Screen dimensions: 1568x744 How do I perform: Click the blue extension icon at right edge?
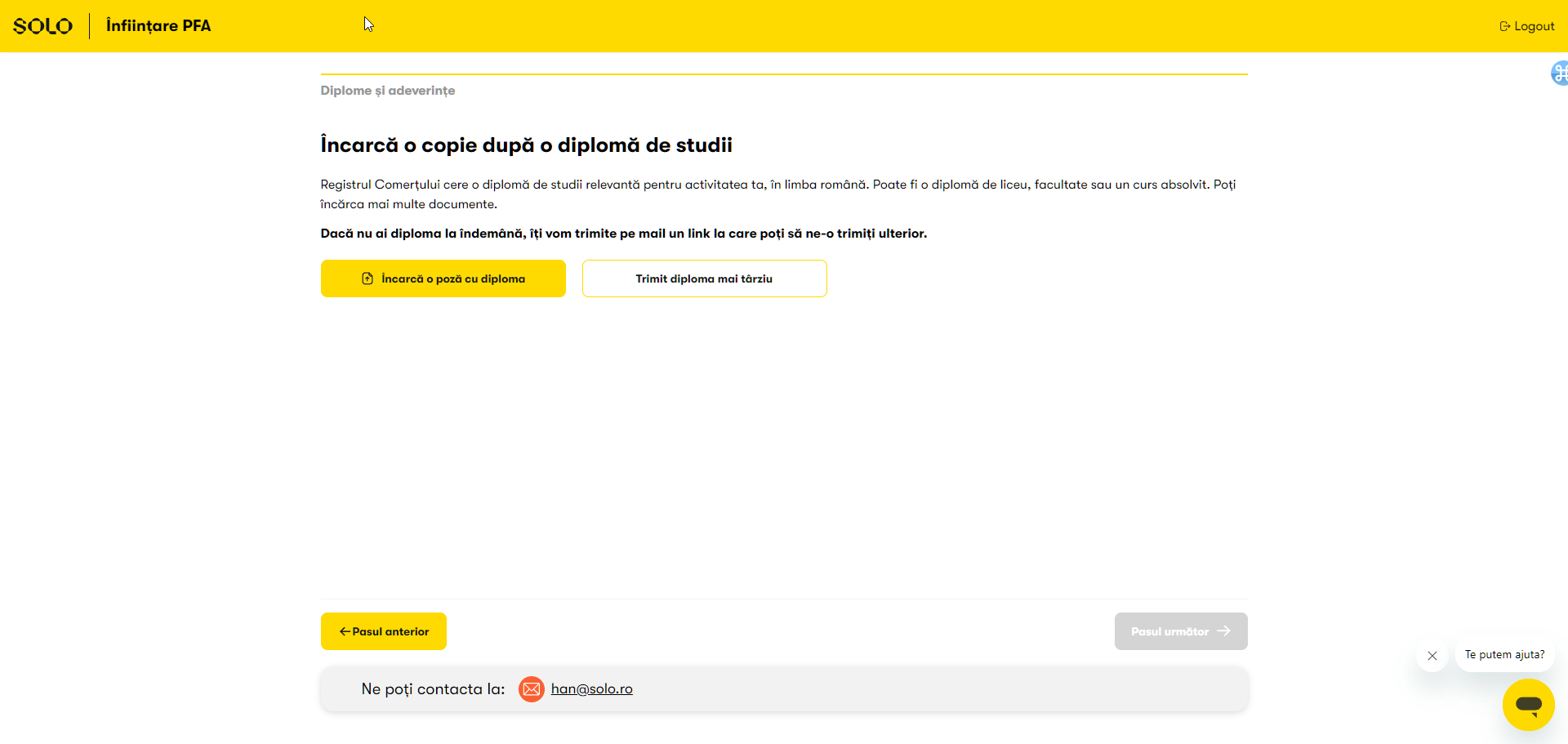pyautogui.click(x=1559, y=74)
